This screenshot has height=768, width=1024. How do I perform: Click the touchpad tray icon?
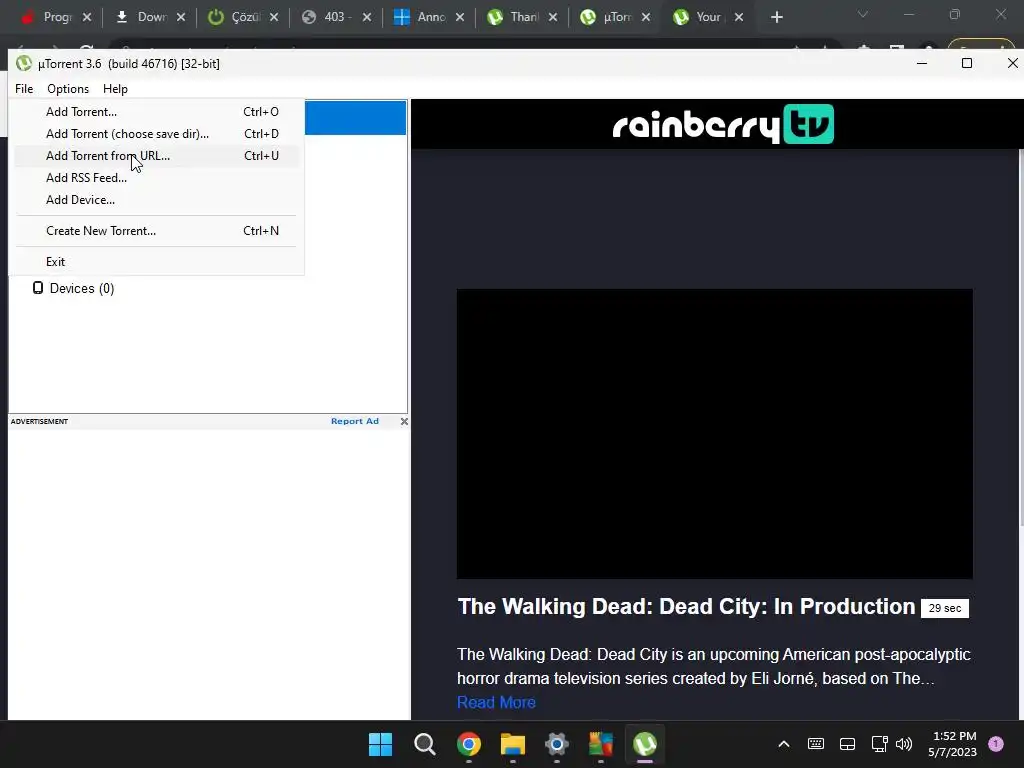click(x=848, y=744)
